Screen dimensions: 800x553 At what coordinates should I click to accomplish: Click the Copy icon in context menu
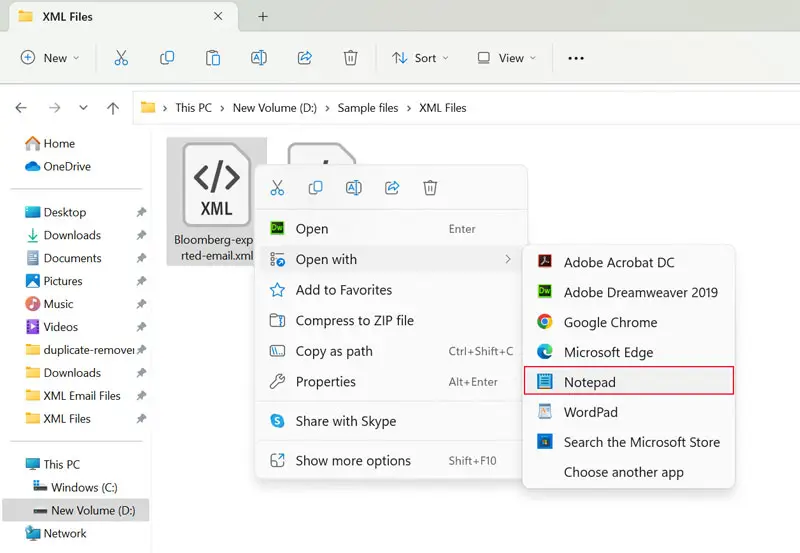[x=315, y=188]
